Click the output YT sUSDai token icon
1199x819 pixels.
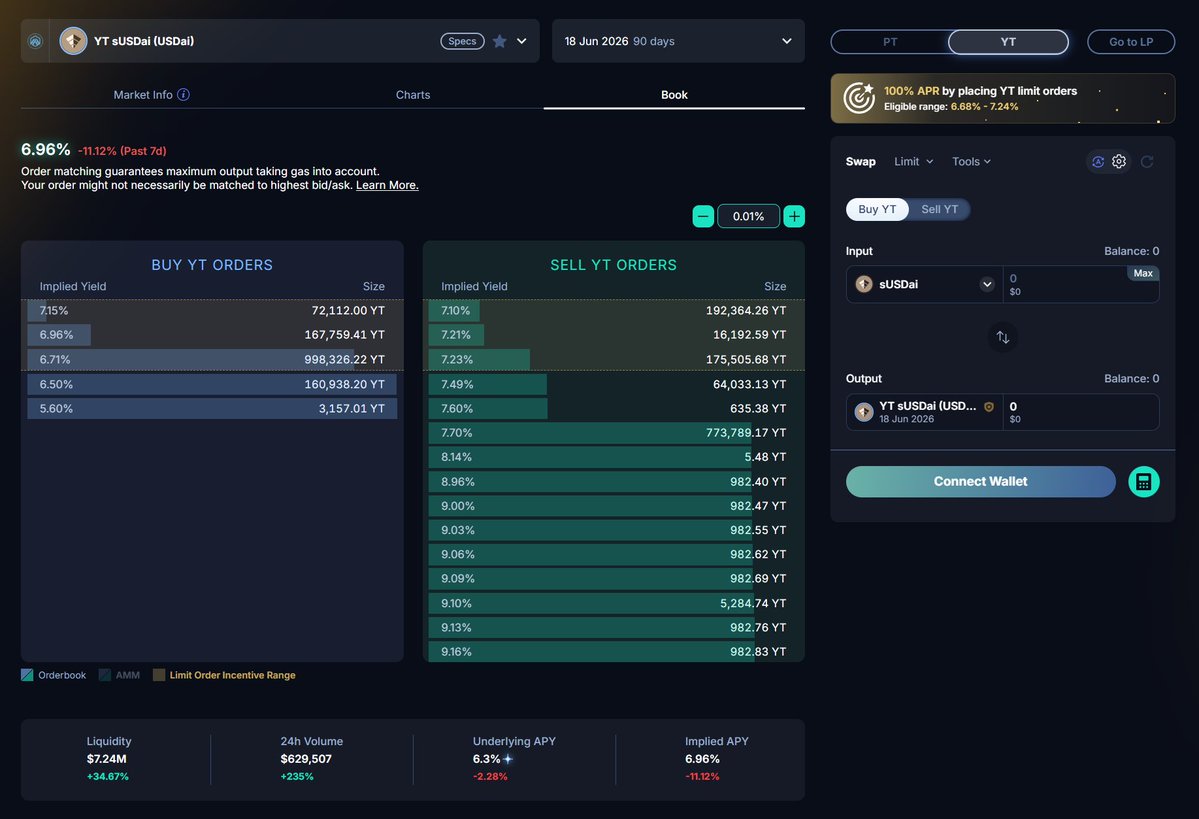click(864, 412)
